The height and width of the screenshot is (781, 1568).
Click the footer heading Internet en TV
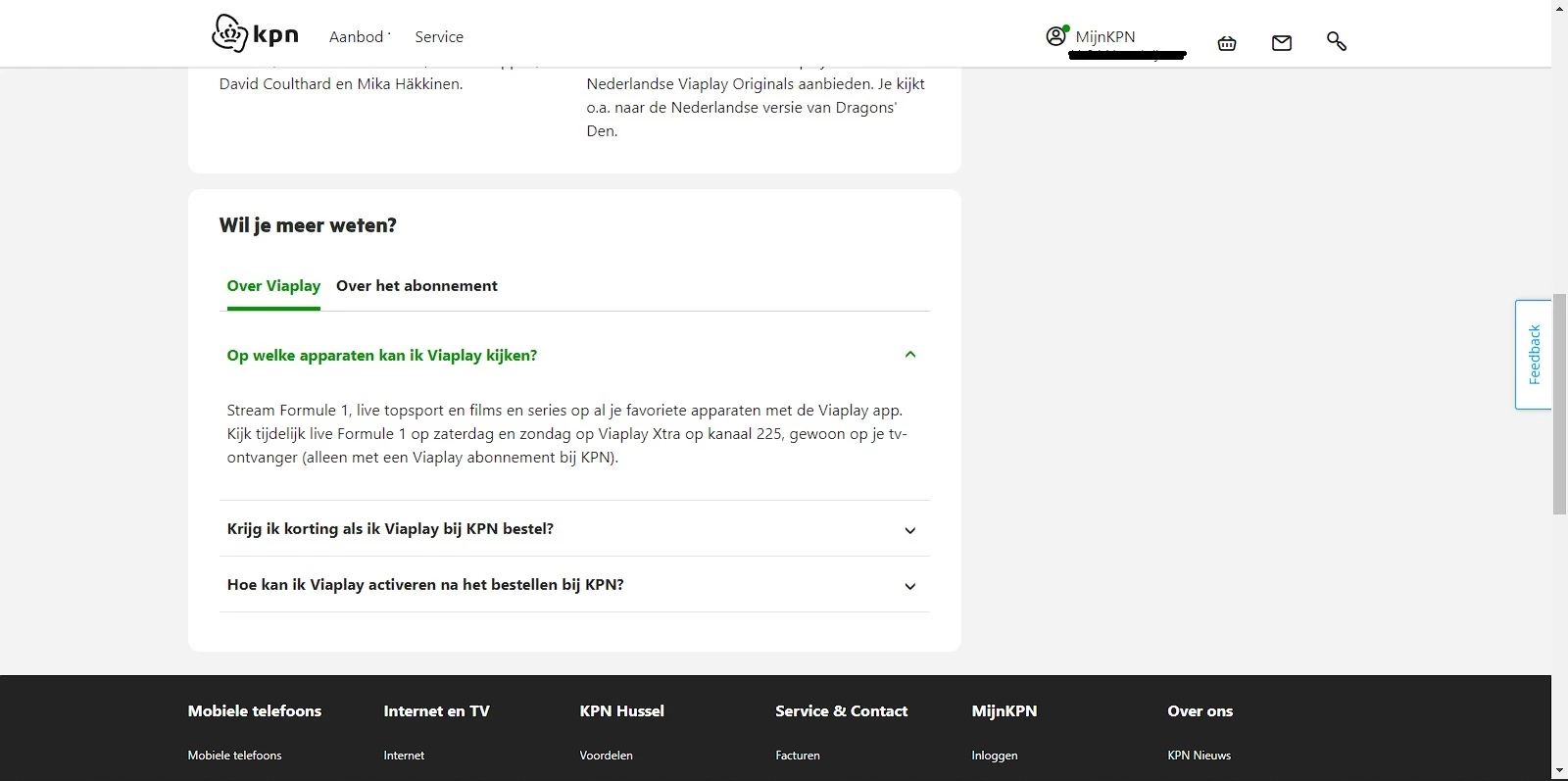tap(436, 711)
